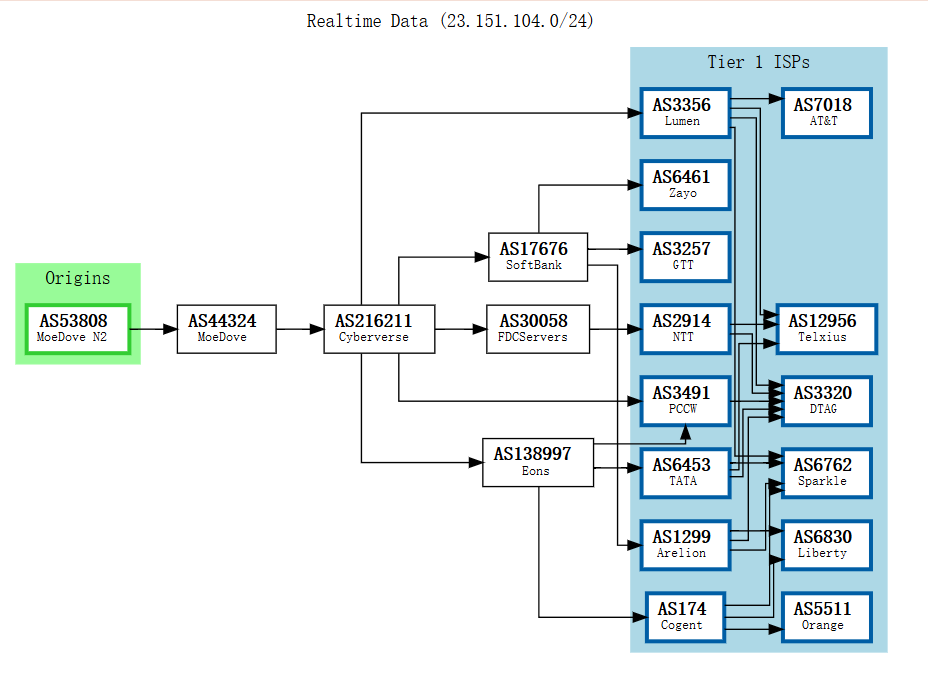Viewport: 928px width, 695px height.
Task: Select the AS7018 AT&T node
Action: [x=827, y=112]
